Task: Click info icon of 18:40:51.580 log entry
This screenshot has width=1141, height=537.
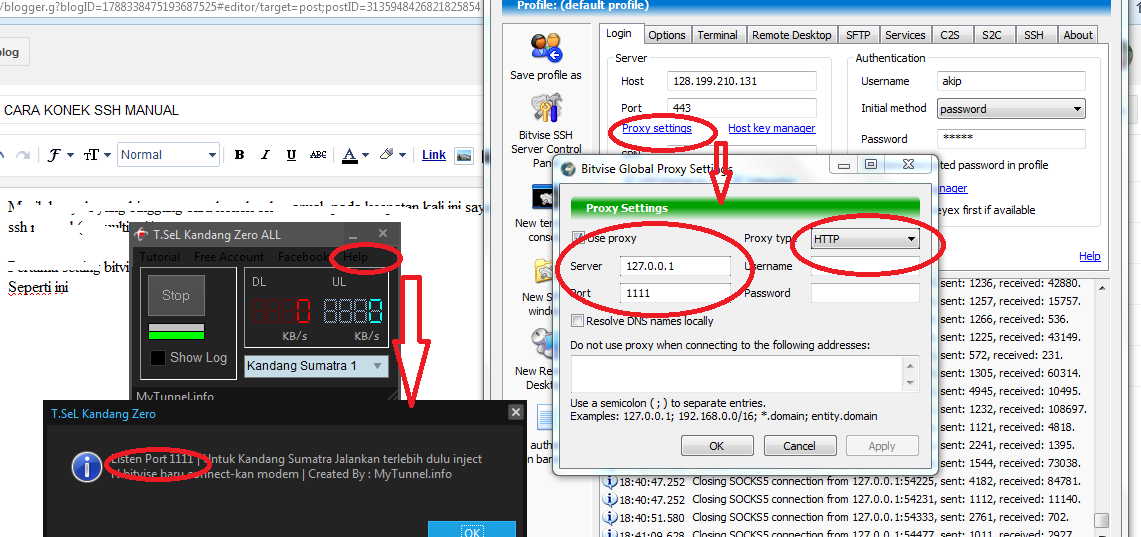Action: click(611, 517)
